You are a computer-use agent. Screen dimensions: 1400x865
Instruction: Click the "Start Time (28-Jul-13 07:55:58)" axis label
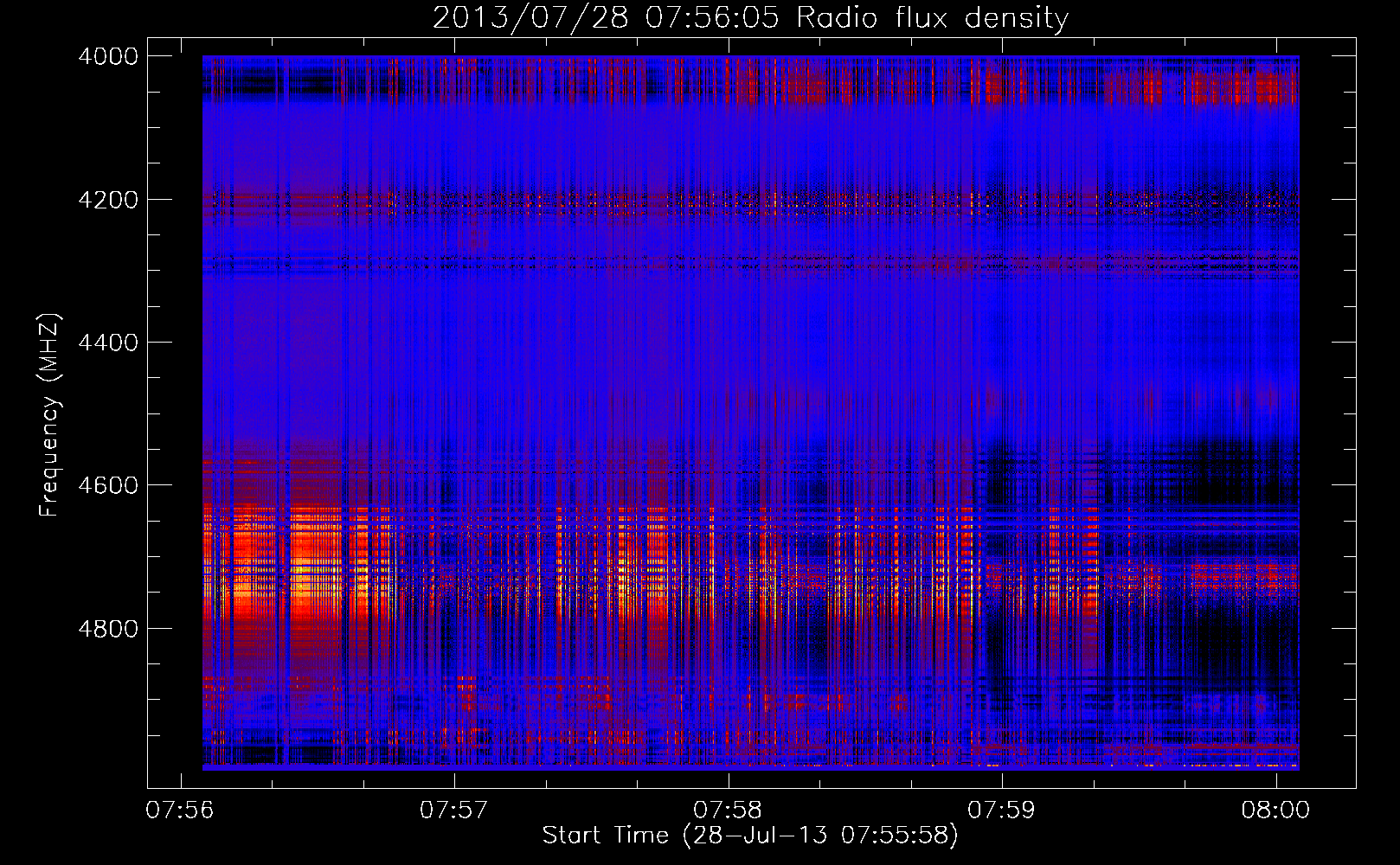(750, 836)
